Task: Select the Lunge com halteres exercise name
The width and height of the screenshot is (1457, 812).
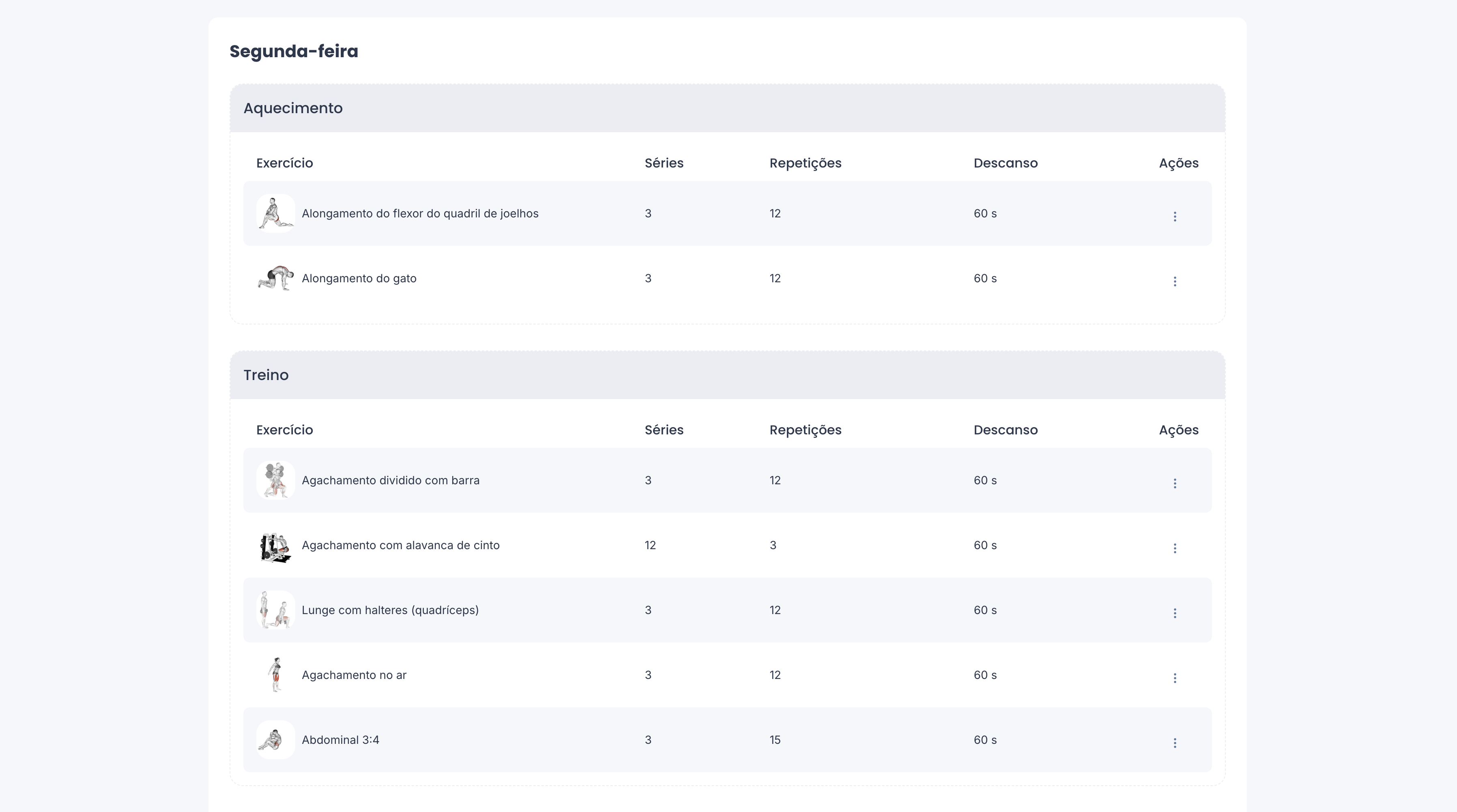Action: (390, 610)
